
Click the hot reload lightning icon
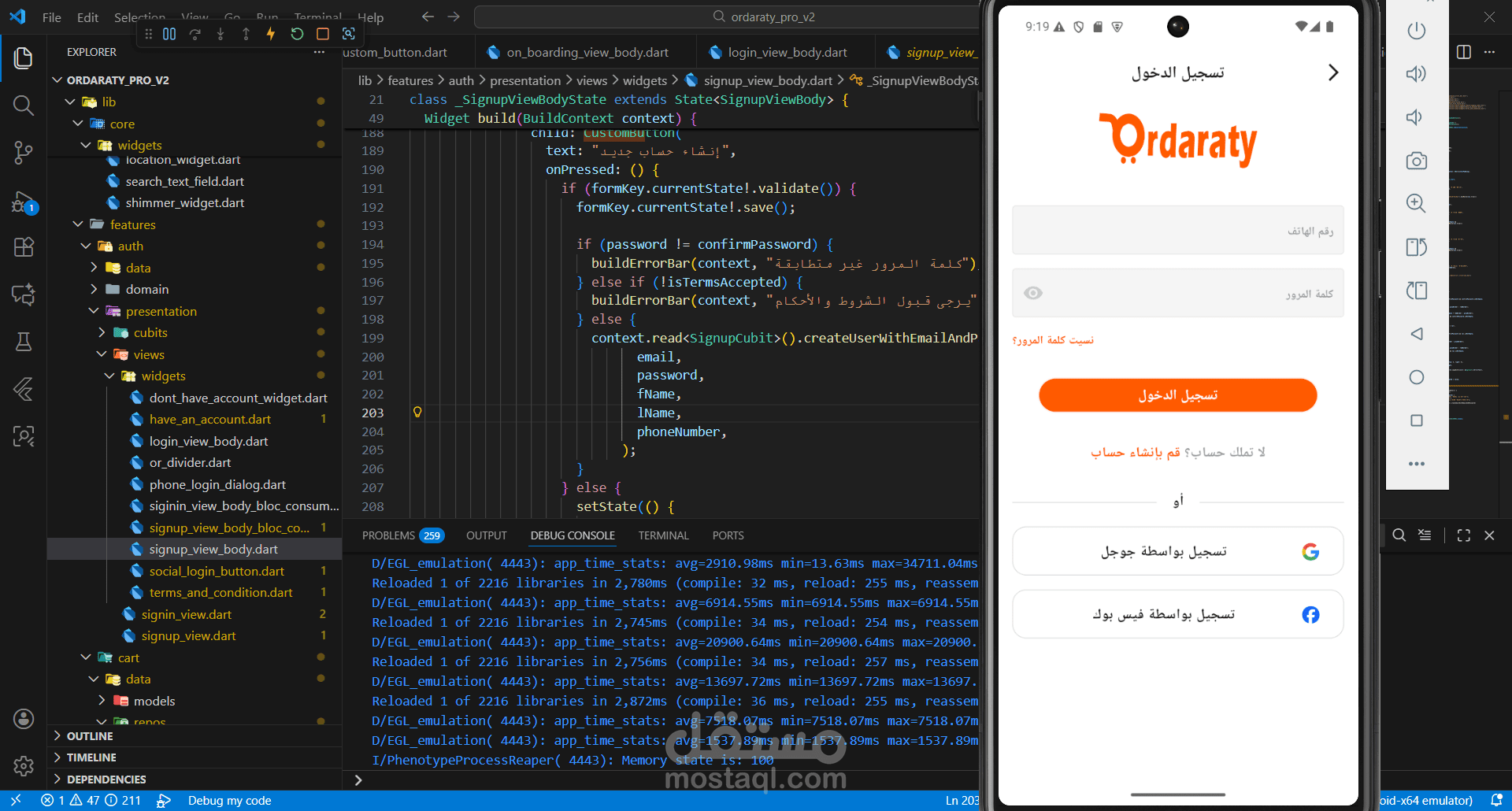tap(271, 34)
